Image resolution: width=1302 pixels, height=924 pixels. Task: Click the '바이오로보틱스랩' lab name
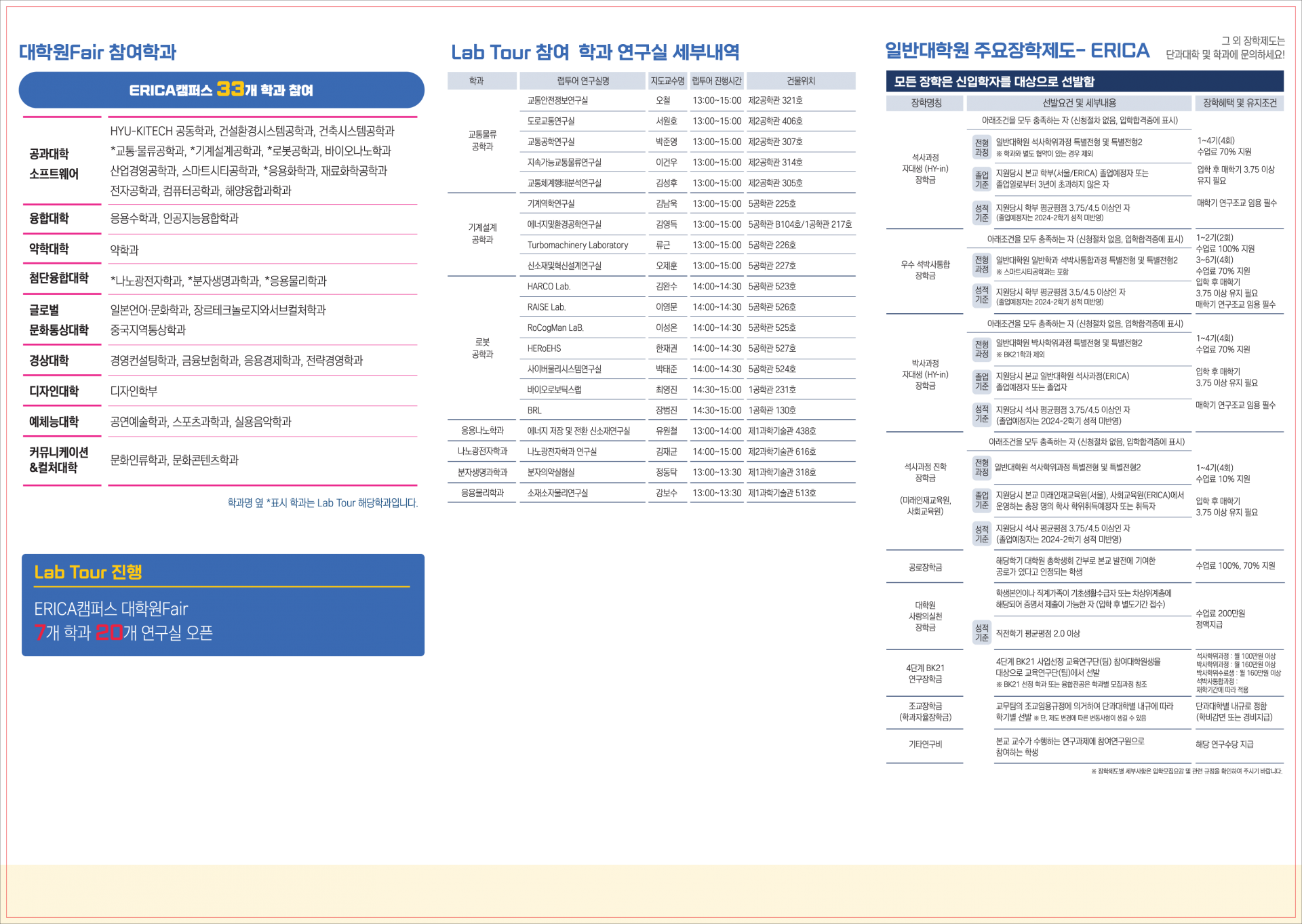click(x=554, y=390)
